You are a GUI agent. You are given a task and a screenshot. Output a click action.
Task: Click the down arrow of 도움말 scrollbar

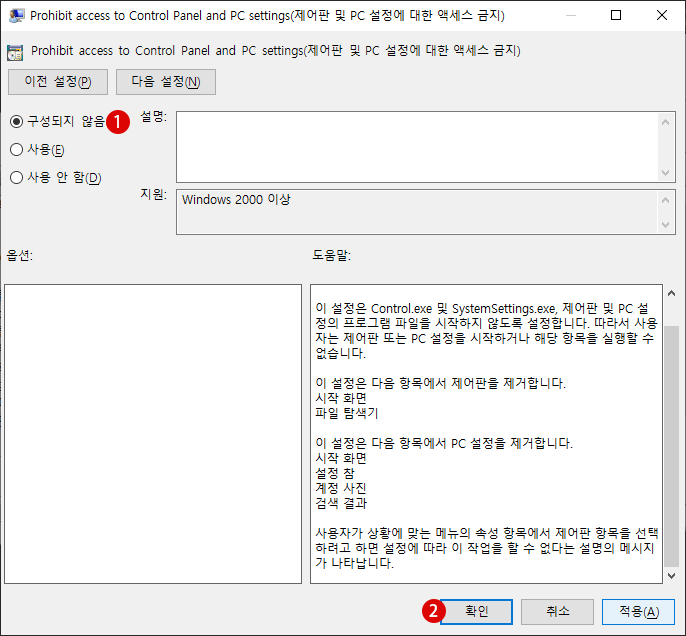[x=672, y=576]
